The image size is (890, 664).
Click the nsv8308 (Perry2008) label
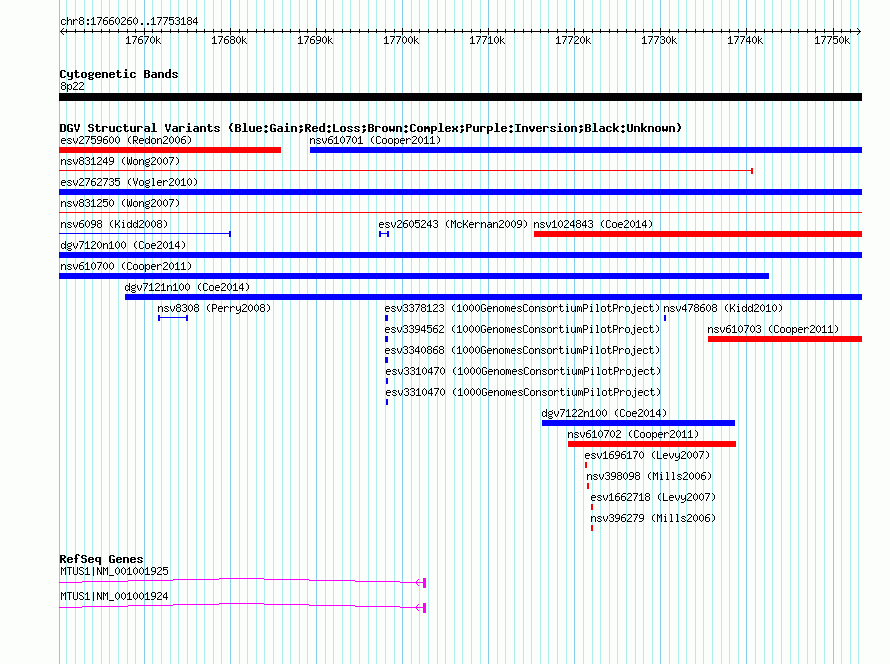point(214,308)
